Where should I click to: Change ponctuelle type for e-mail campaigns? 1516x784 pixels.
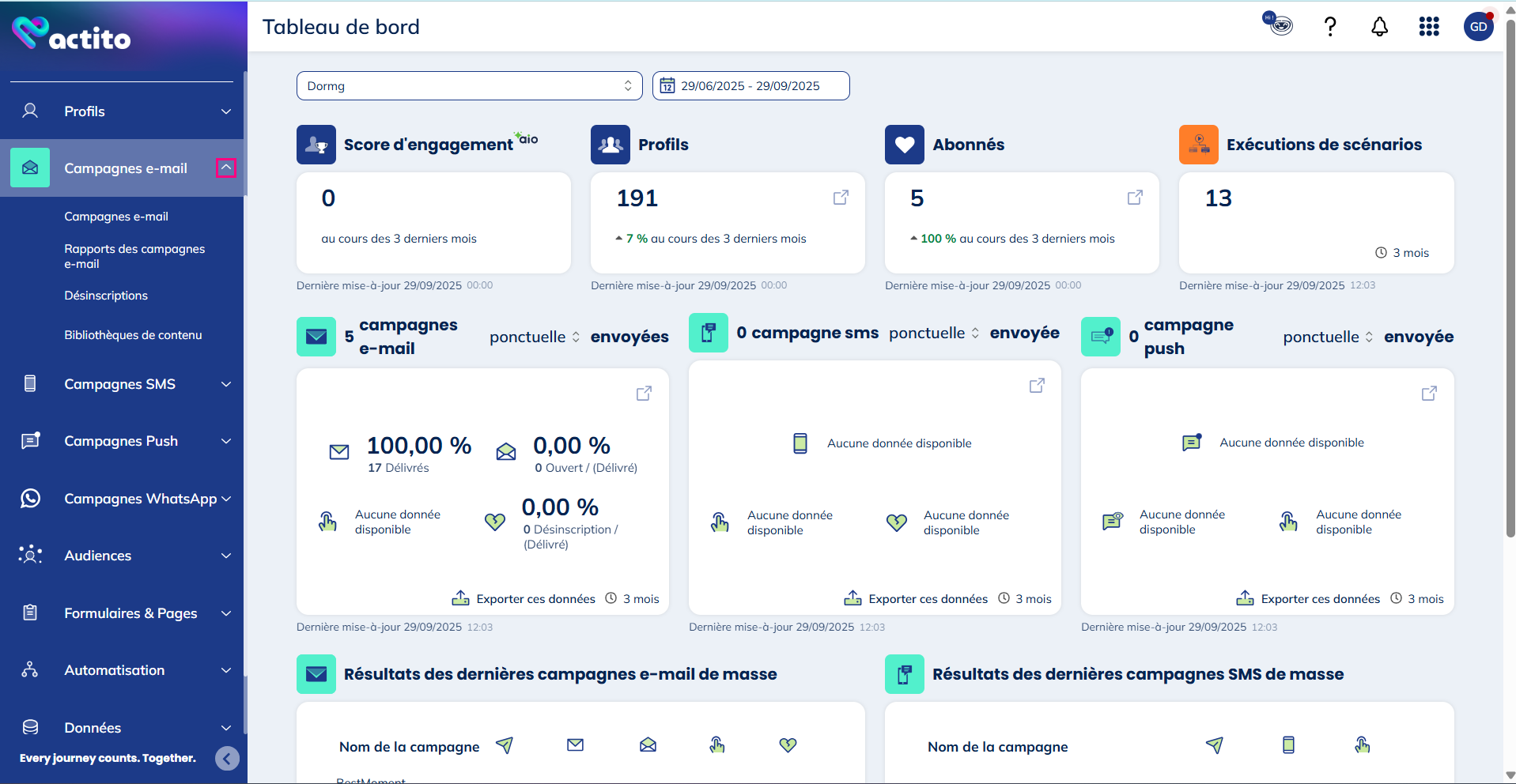pyautogui.click(x=535, y=337)
